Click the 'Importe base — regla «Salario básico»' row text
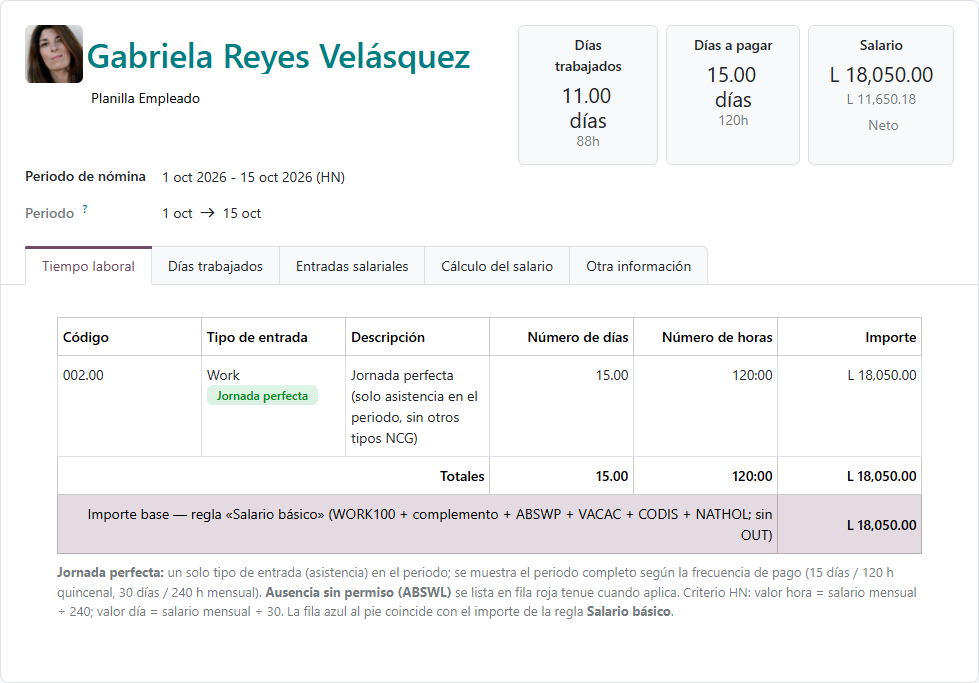The image size is (979, 683). click(x=430, y=524)
